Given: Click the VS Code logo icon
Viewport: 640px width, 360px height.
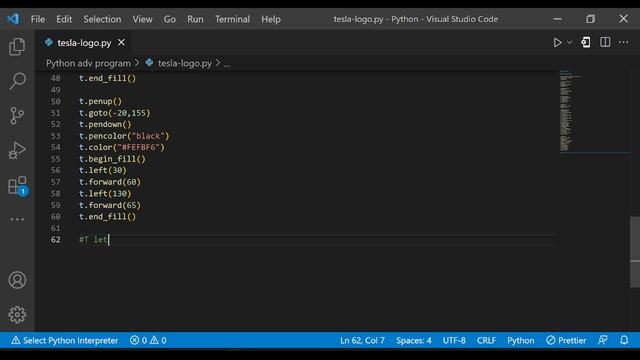Looking at the screenshot, I should pyautogui.click(x=13, y=19).
